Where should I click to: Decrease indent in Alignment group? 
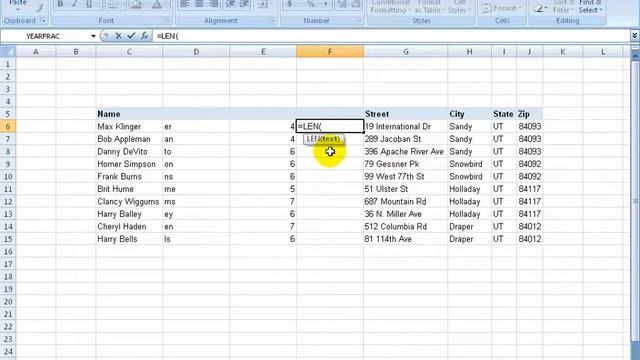tap(230, 4)
